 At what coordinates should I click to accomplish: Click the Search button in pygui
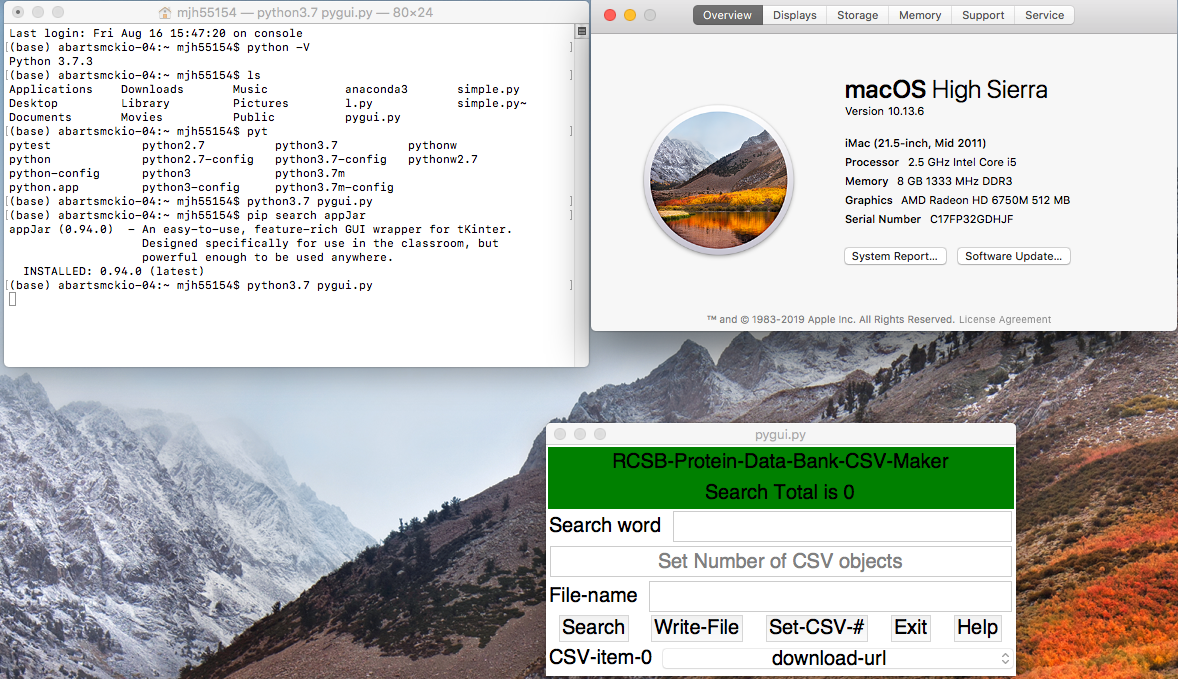(594, 627)
